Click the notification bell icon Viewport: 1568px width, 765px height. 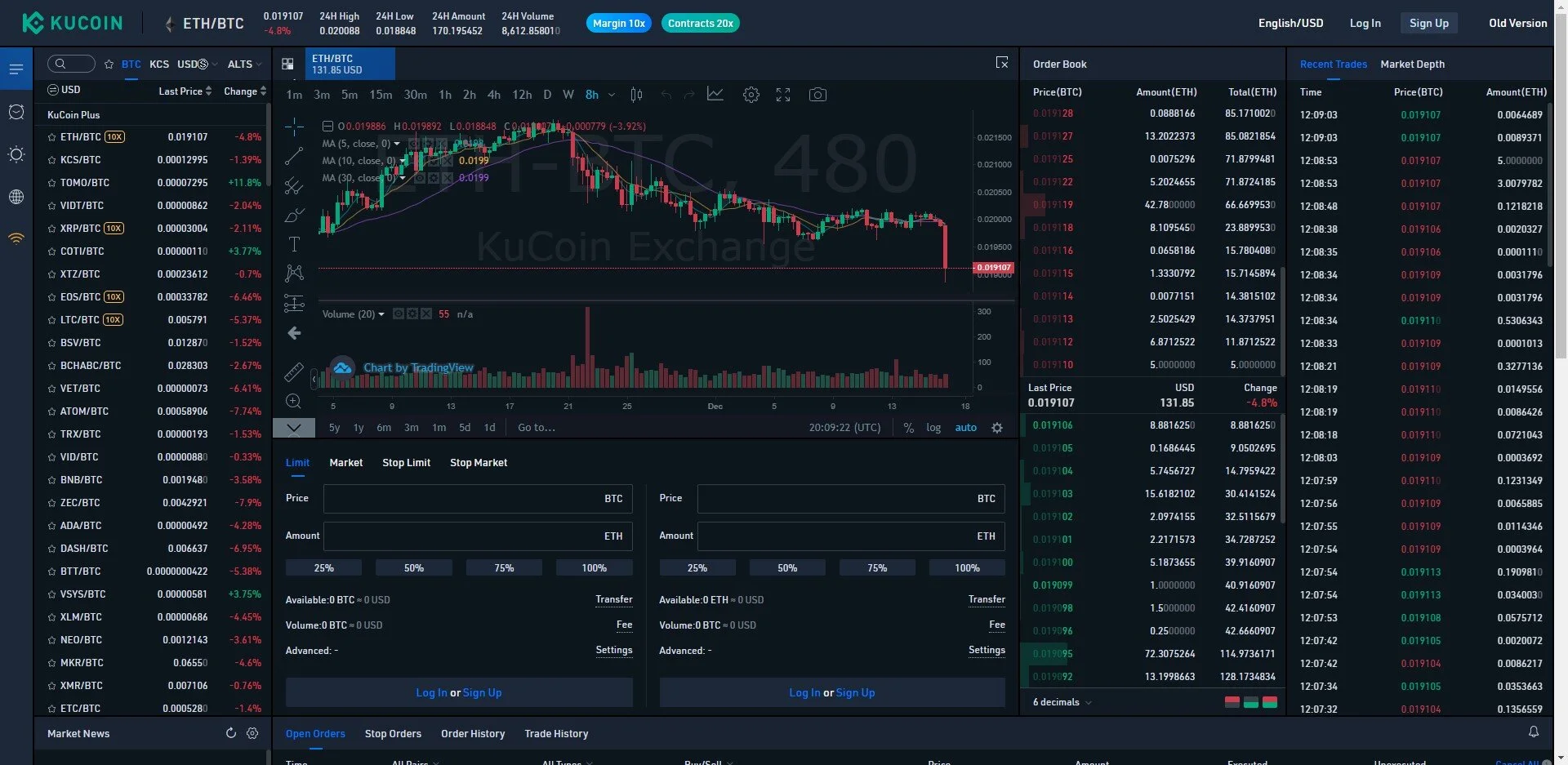pyautogui.click(x=1534, y=732)
